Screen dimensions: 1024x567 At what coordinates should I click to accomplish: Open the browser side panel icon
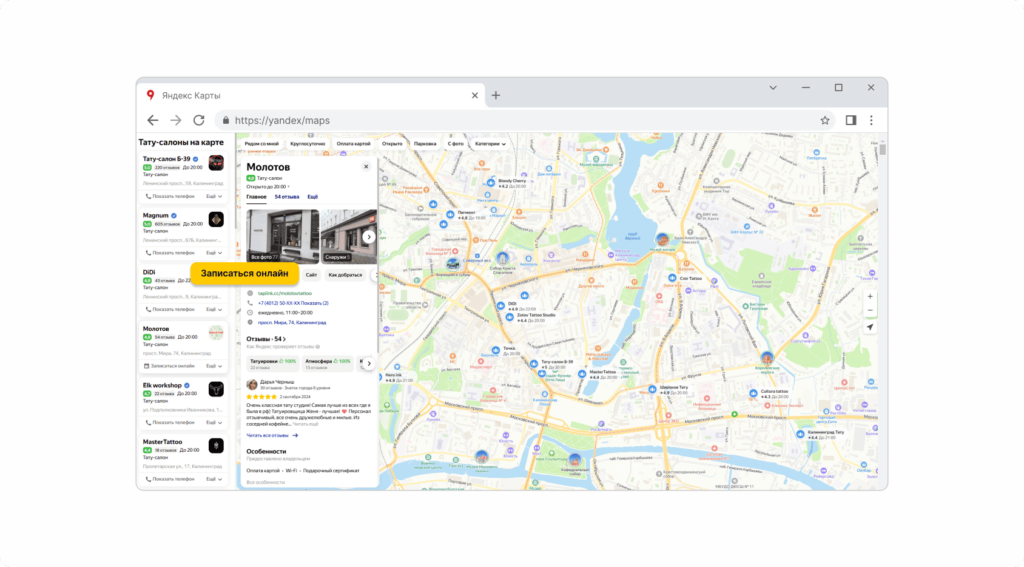tap(850, 120)
